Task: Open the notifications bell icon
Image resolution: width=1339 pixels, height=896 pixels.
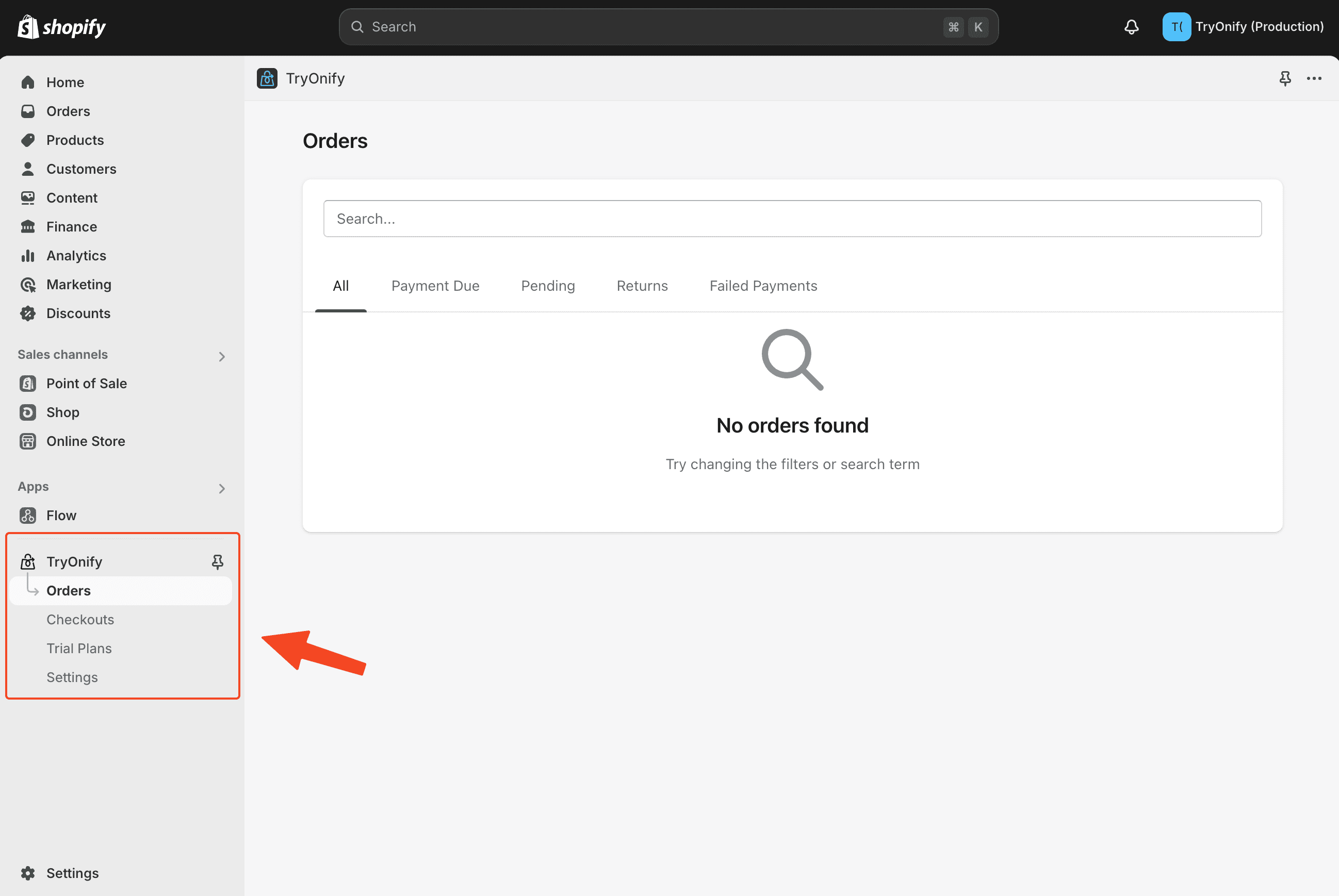Action: [1131, 27]
